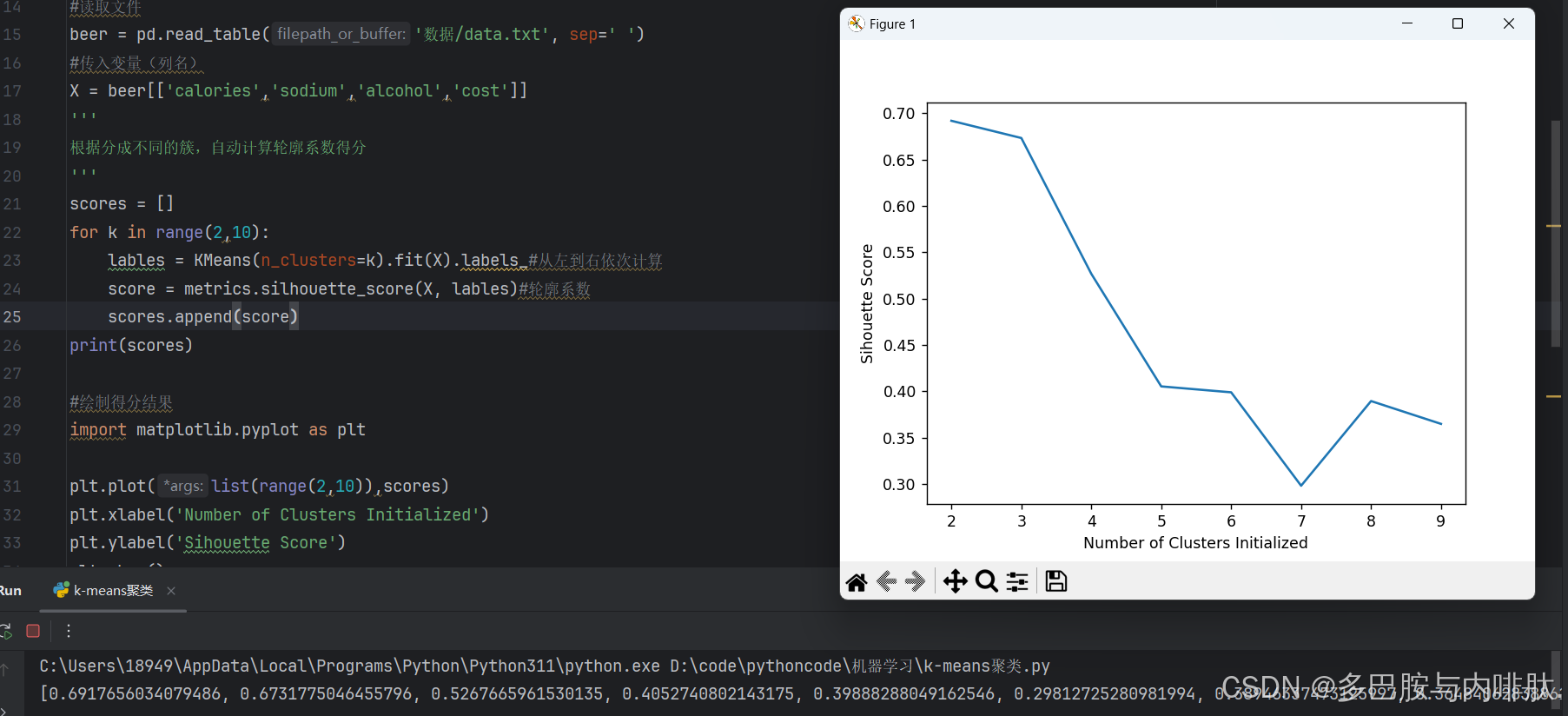Image resolution: width=1568 pixels, height=716 pixels.
Task: Click 'scores = []' on line 21
Action: click(122, 203)
